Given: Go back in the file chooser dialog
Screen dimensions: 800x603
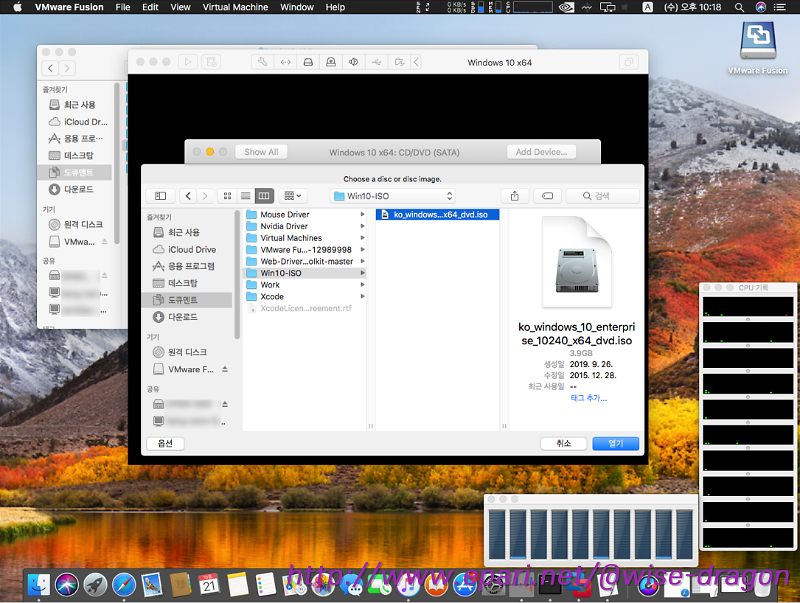Looking at the screenshot, I should click(x=188, y=196).
